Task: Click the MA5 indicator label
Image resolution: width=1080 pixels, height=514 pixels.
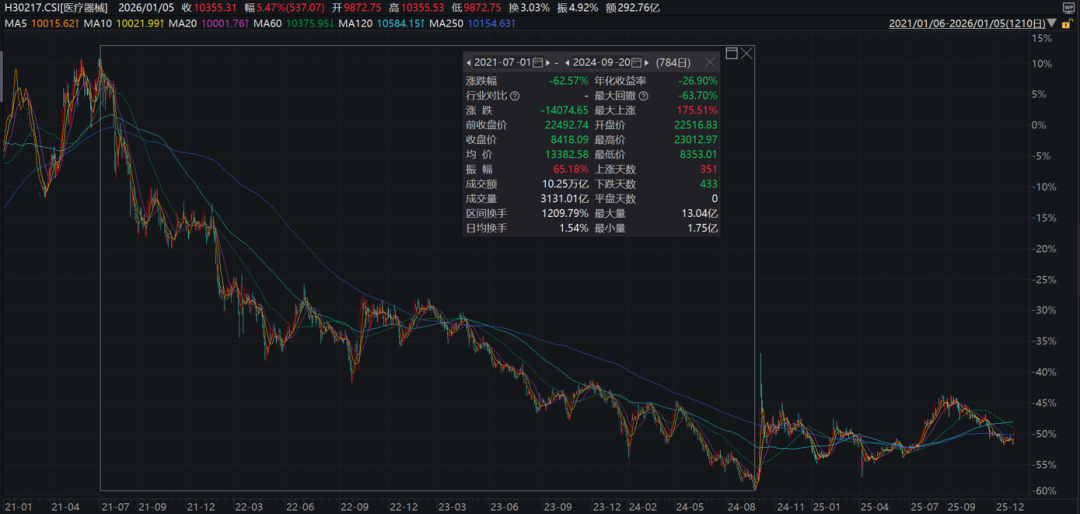Action: coord(14,22)
